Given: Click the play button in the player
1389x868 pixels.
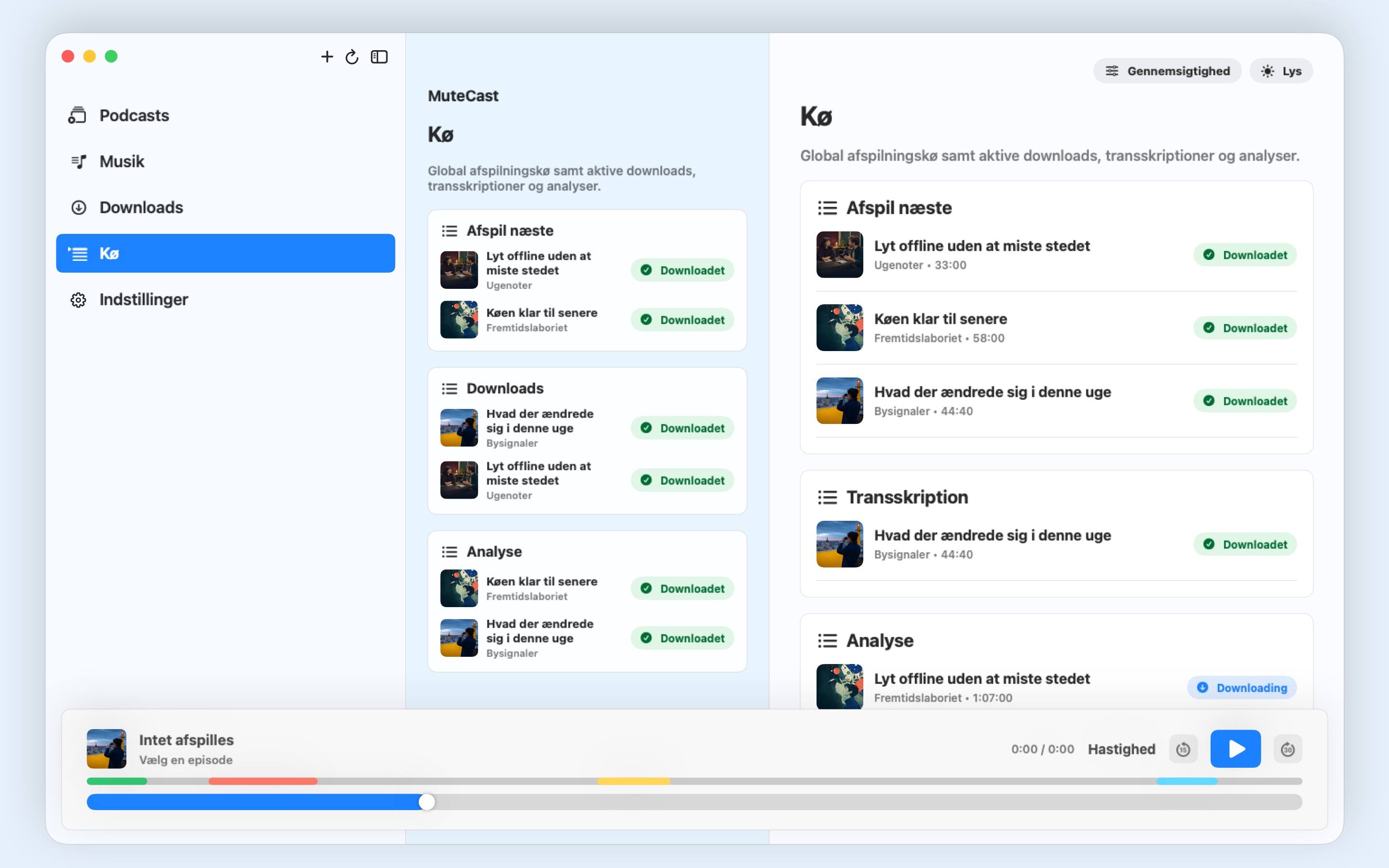Looking at the screenshot, I should [x=1235, y=748].
